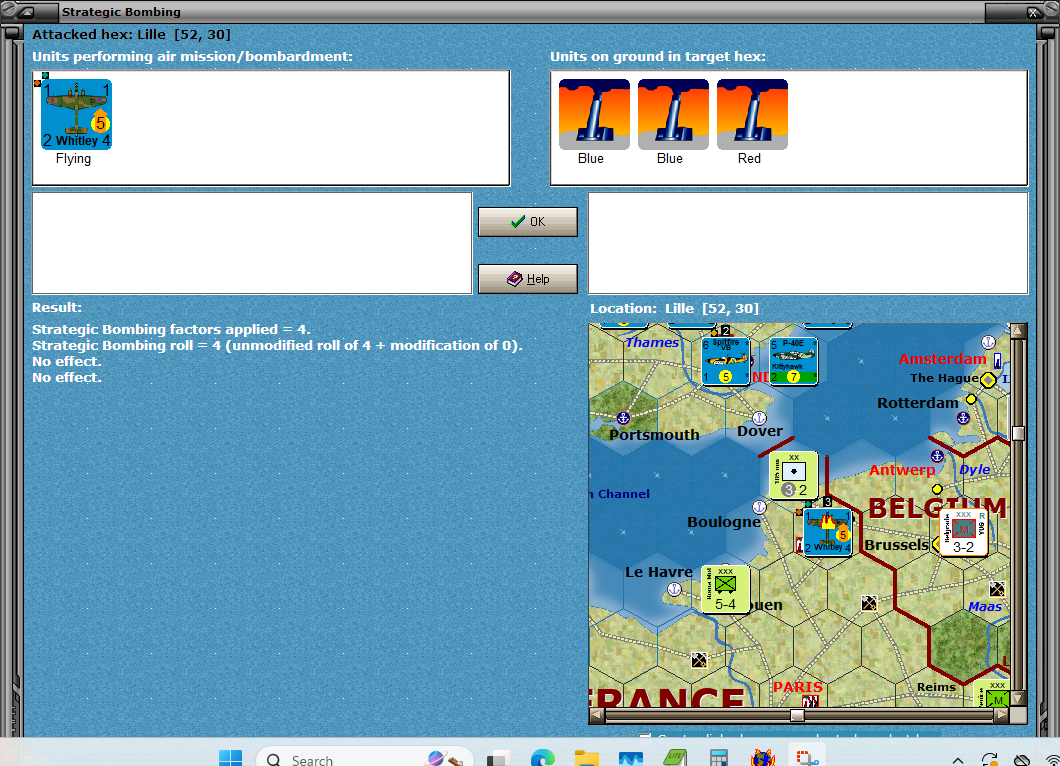Click the Reims city label on the map
Image resolution: width=1060 pixels, height=766 pixels.
(936, 687)
